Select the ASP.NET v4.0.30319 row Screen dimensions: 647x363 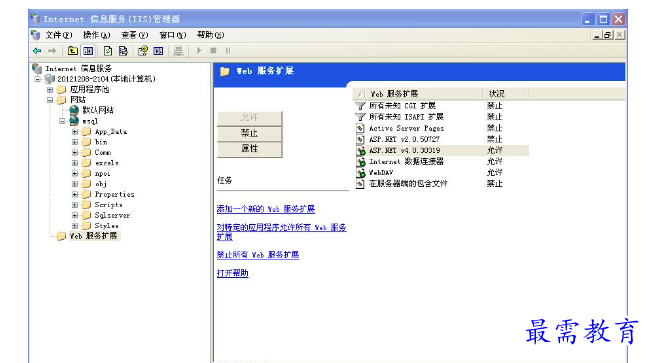441,151
